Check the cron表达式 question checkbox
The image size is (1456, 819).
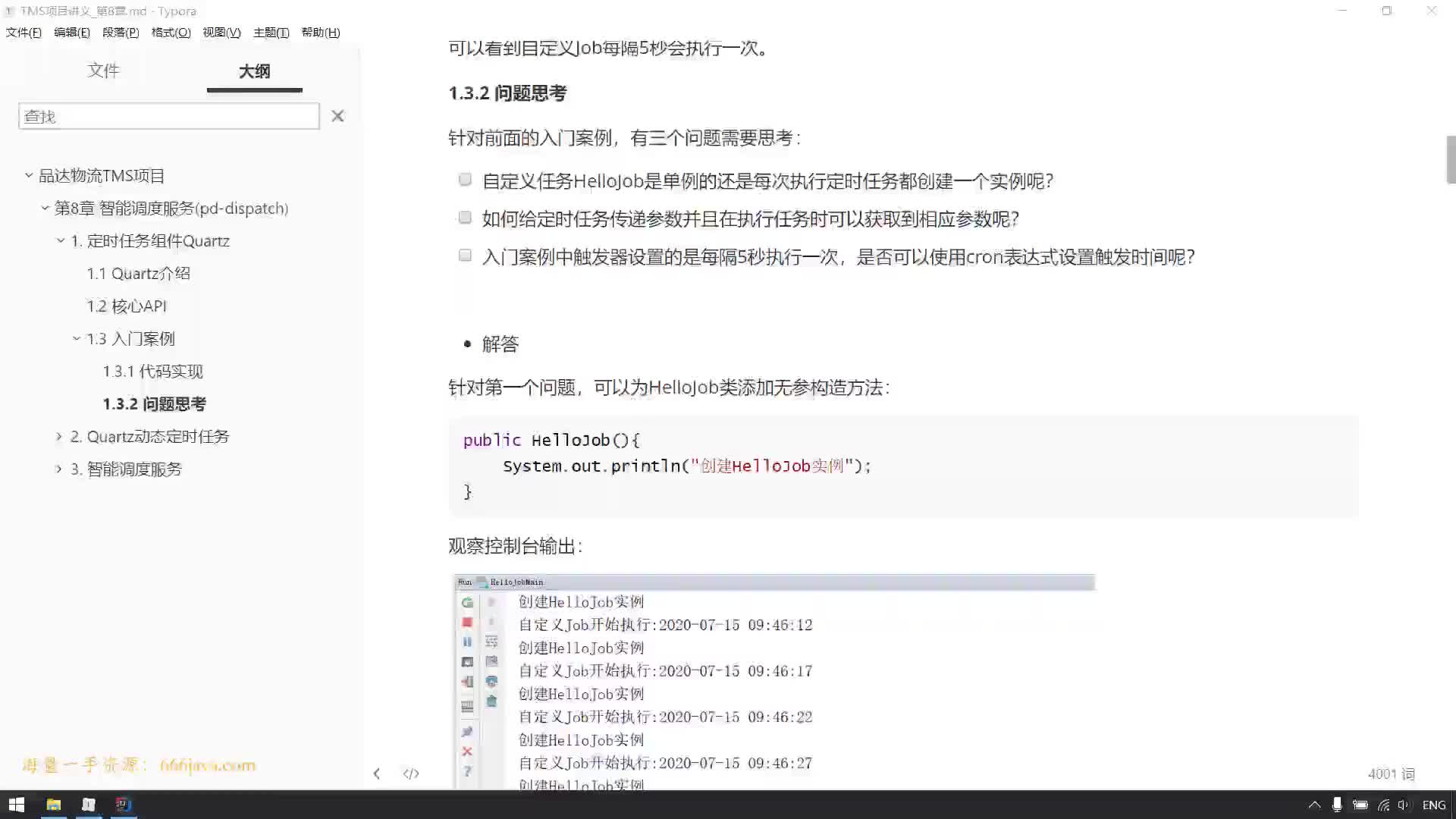465,256
